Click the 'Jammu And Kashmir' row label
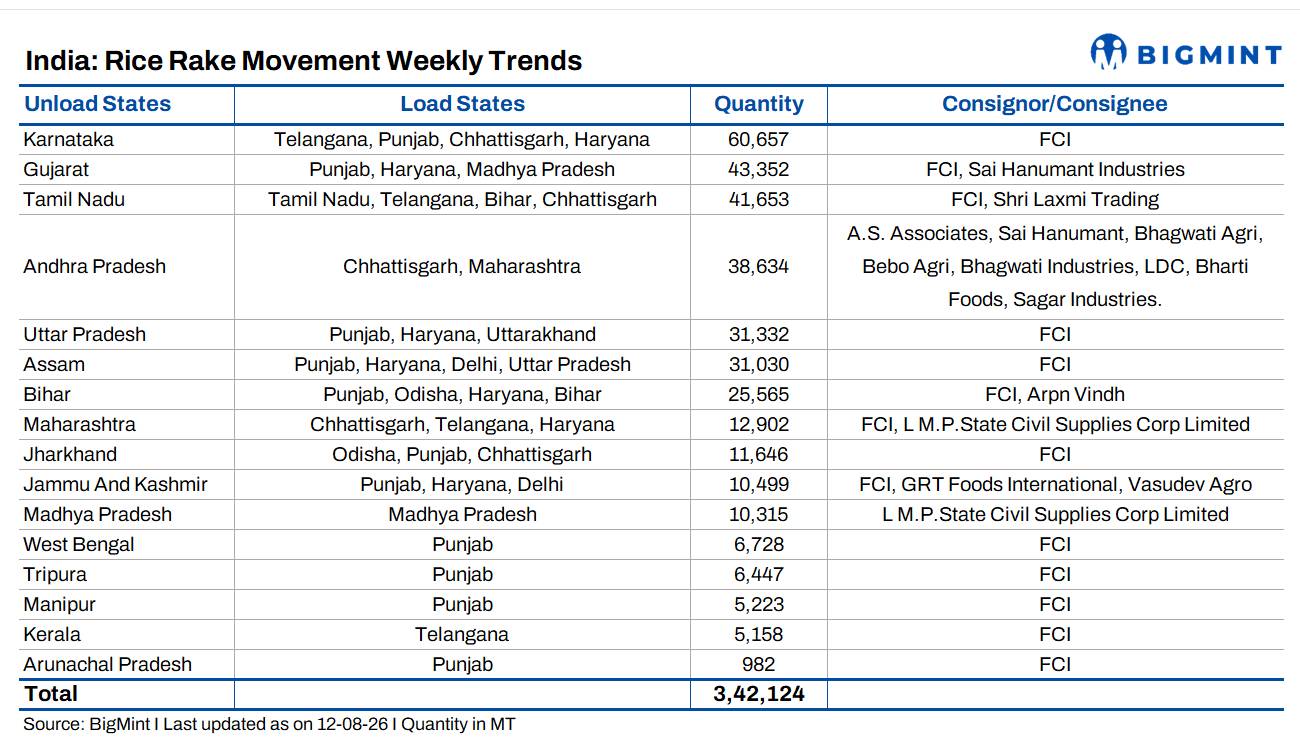 point(116,484)
